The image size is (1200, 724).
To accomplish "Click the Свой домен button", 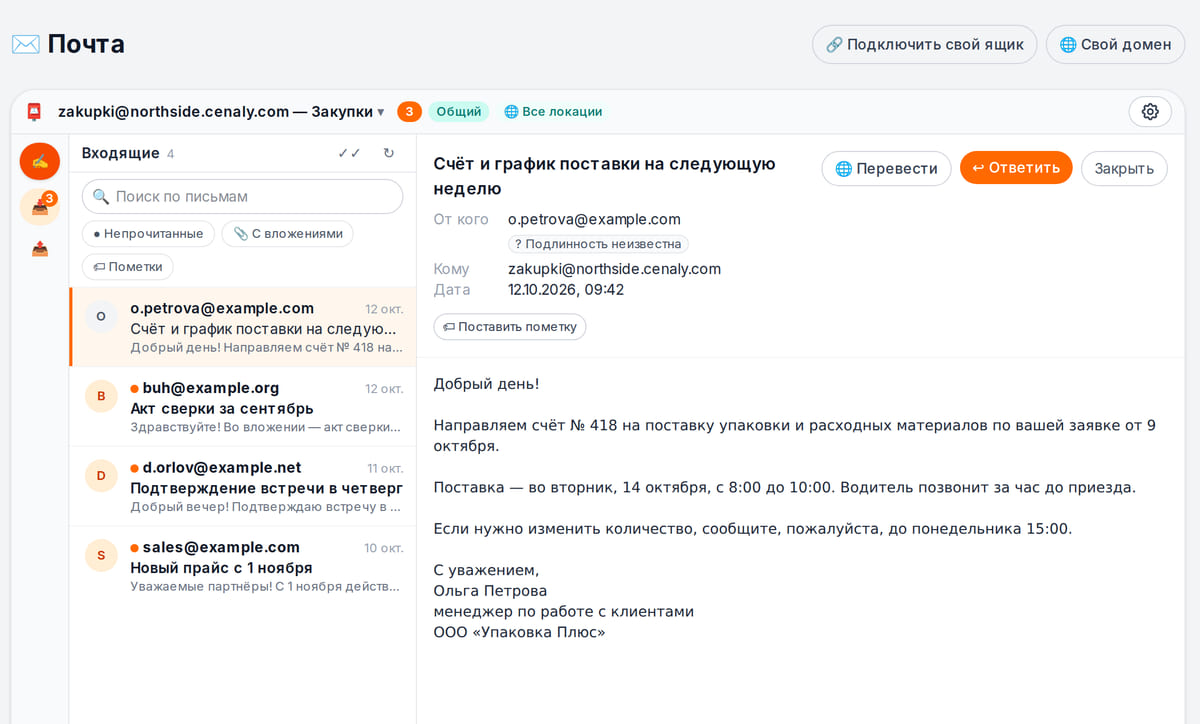I will pyautogui.click(x=1115, y=45).
